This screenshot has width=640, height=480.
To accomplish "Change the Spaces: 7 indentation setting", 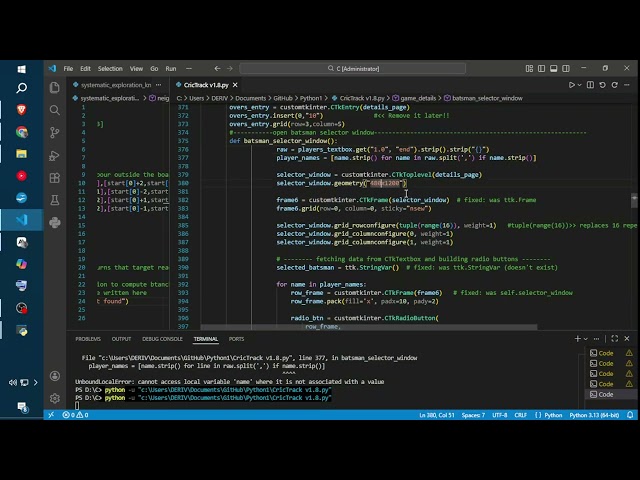I will 473,415.
